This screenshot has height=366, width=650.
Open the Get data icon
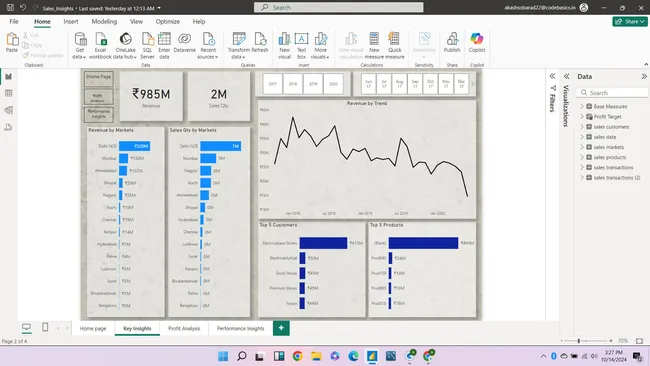coord(80,45)
